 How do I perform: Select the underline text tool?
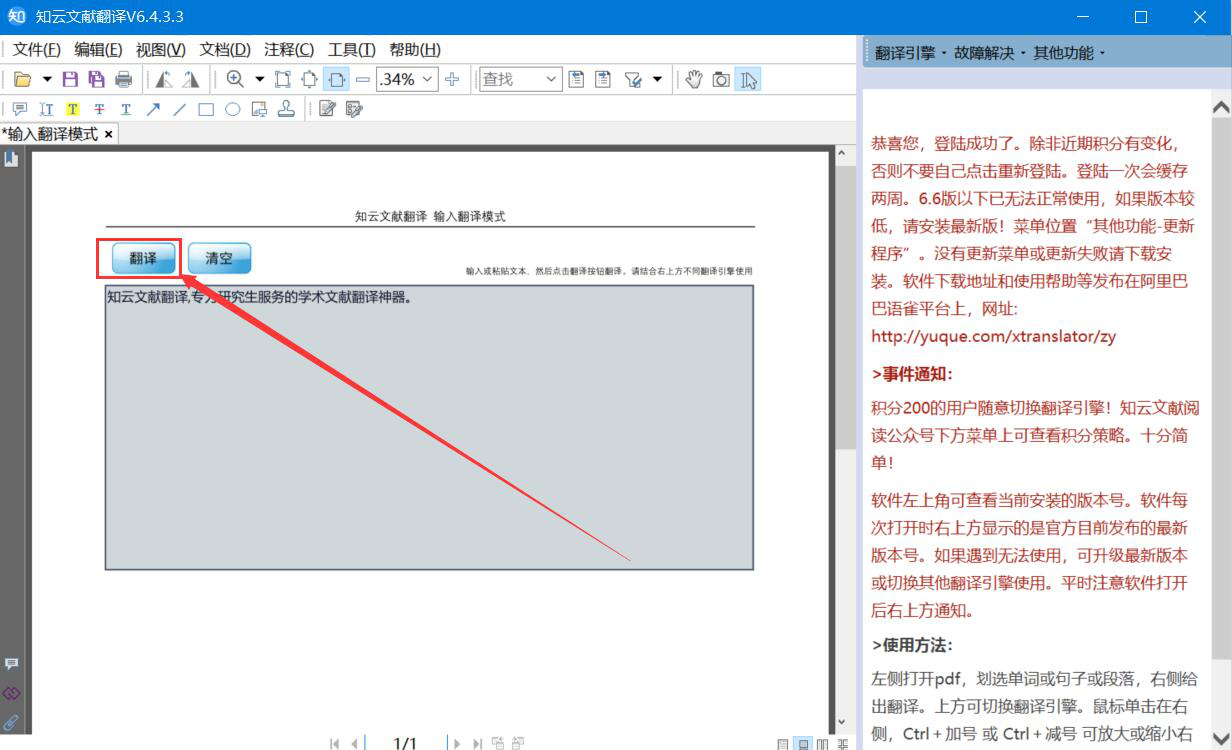[126, 109]
